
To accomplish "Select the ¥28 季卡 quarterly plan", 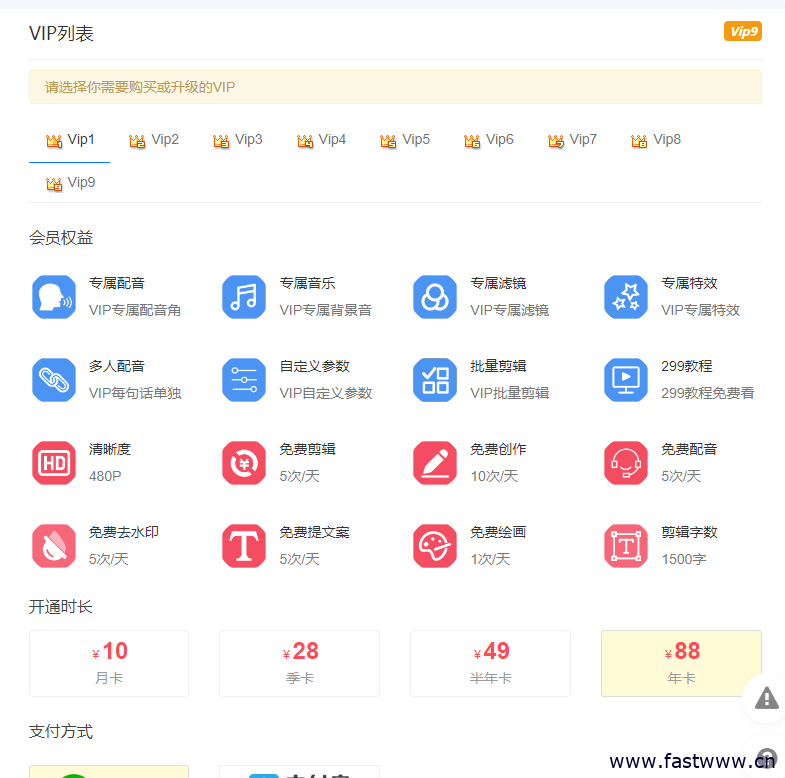I will point(299,663).
